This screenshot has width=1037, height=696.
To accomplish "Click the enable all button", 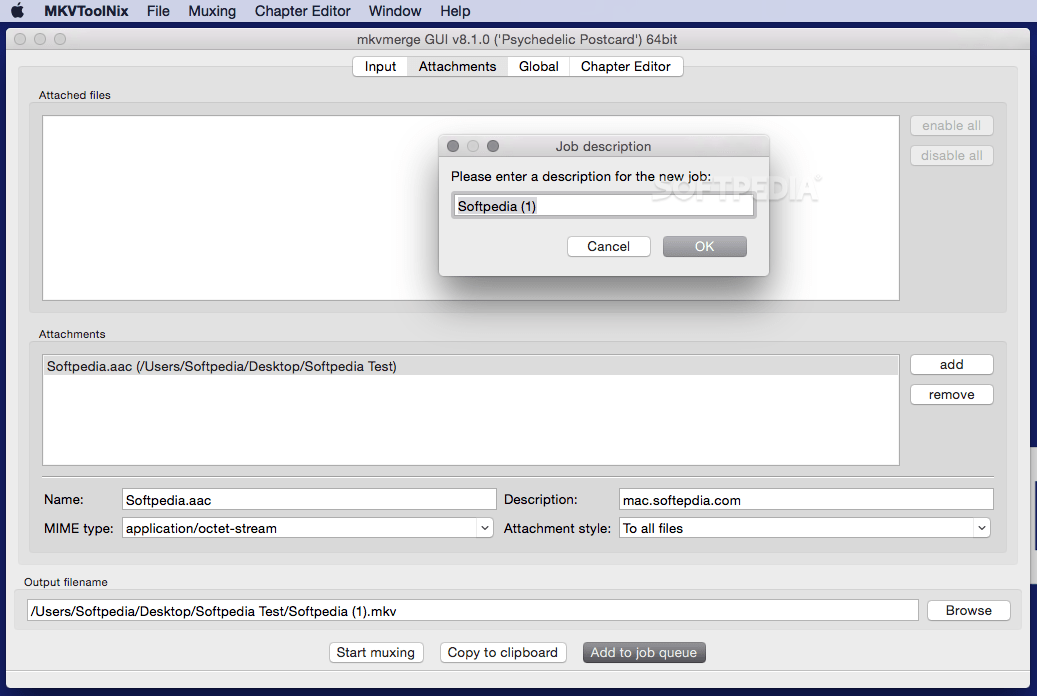I will 951,125.
